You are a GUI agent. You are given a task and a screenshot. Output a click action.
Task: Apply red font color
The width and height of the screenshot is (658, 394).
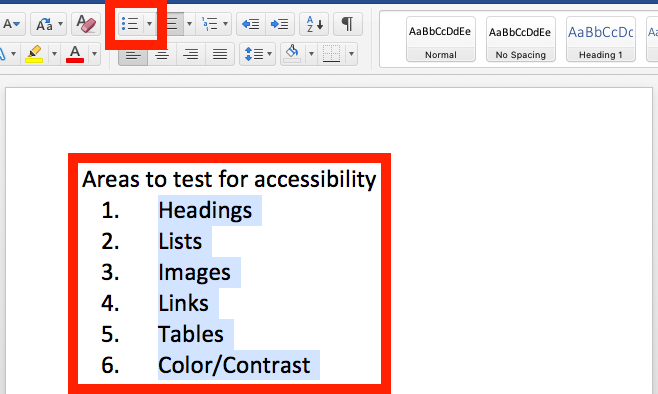75,54
